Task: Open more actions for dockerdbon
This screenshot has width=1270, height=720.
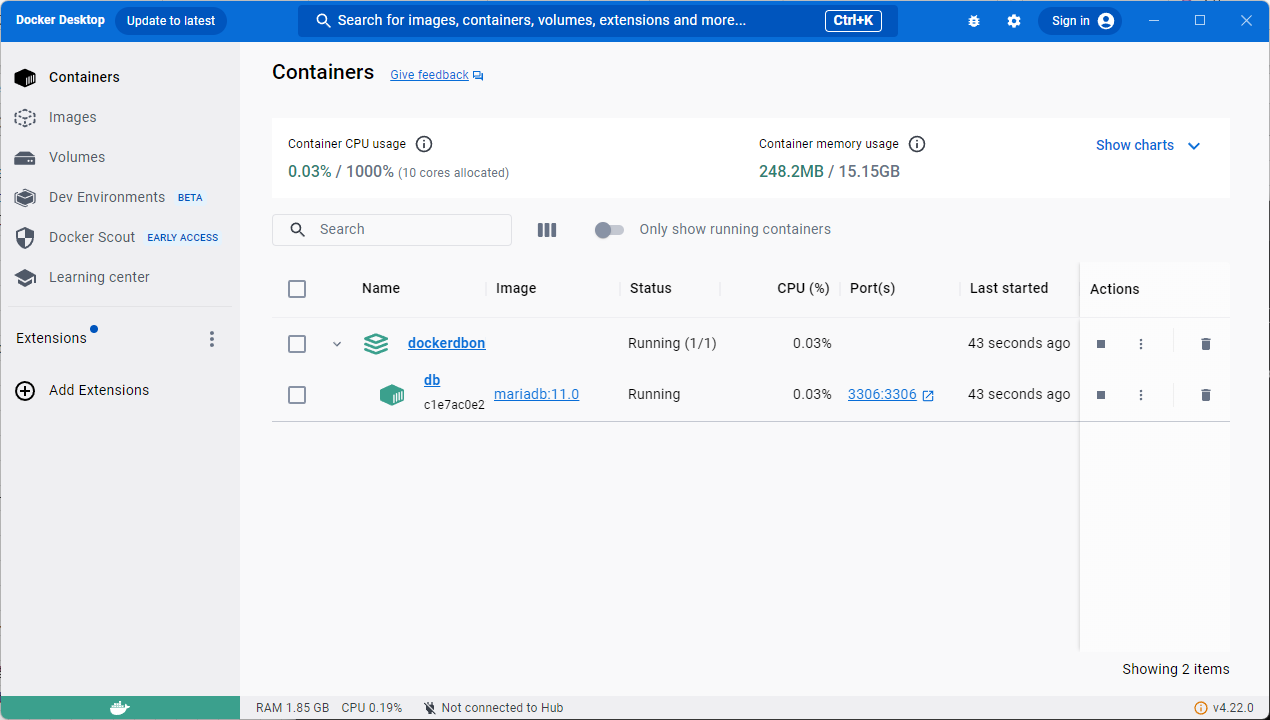Action: 1141,344
